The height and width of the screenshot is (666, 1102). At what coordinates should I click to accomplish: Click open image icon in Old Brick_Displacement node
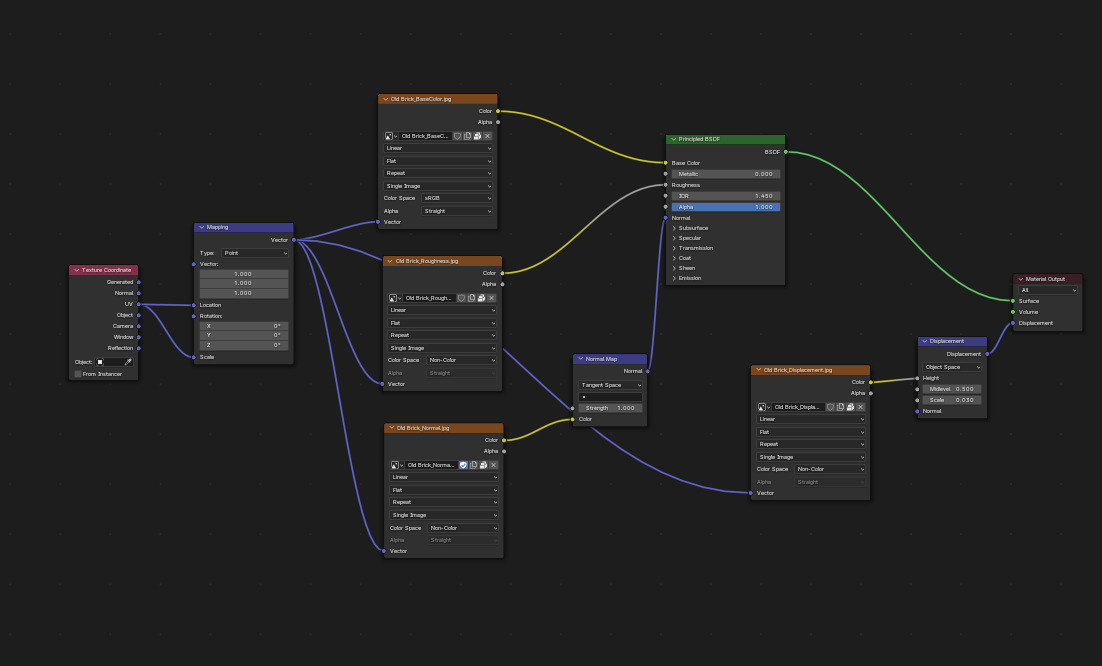850,407
